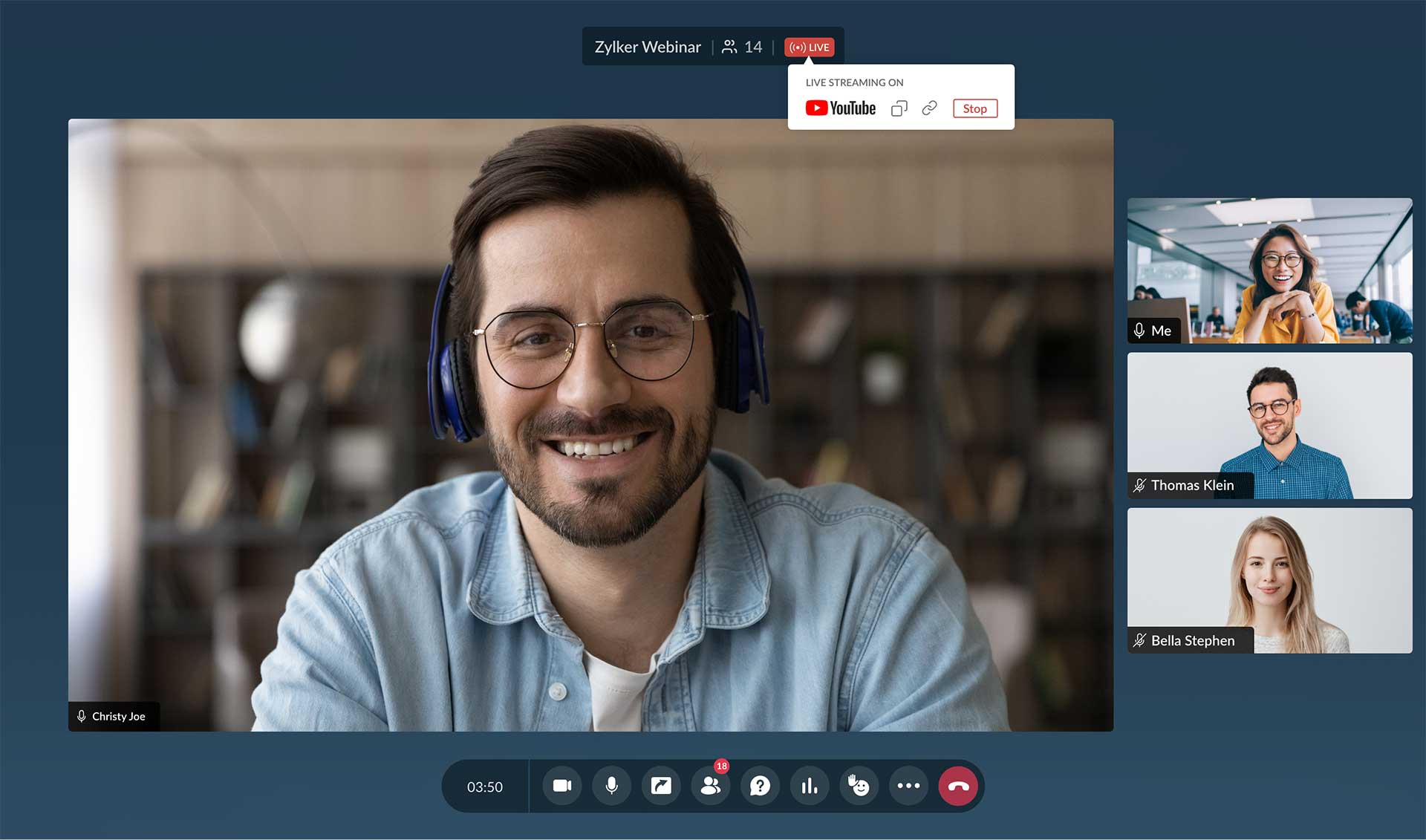
Task: Click raise hand reactions icon
Action: (x=859, y=786)
